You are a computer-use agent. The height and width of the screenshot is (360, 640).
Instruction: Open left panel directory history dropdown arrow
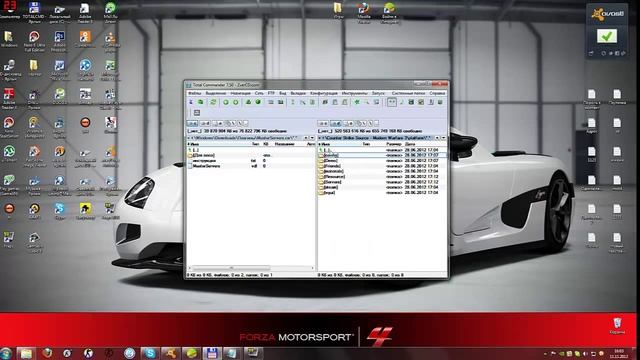tap(312, 138)
